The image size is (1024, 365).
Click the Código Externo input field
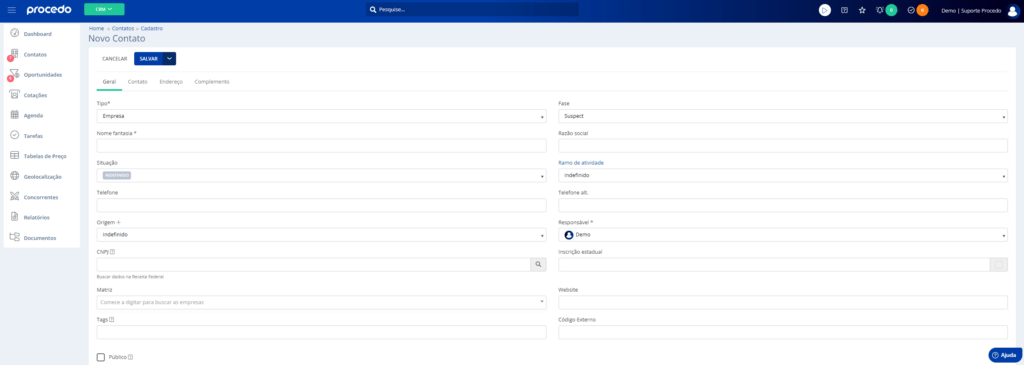pyautogui.click(x=783, y=332)
